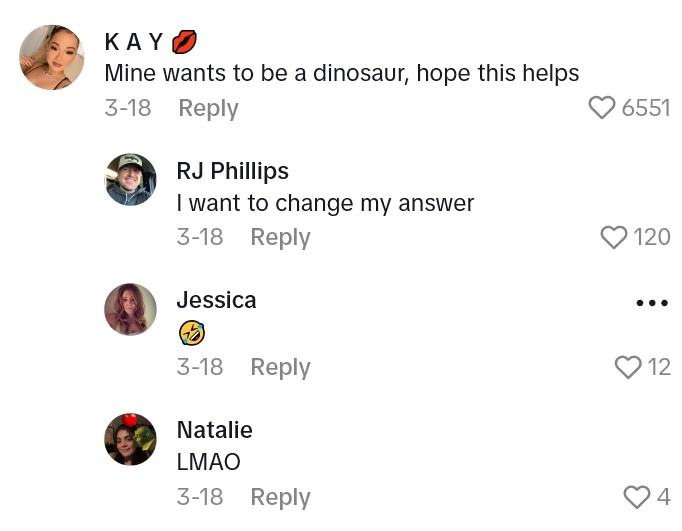682x531 pixels.
Task: Reply to RJ Phillips' comment
Action: (280, 237)
